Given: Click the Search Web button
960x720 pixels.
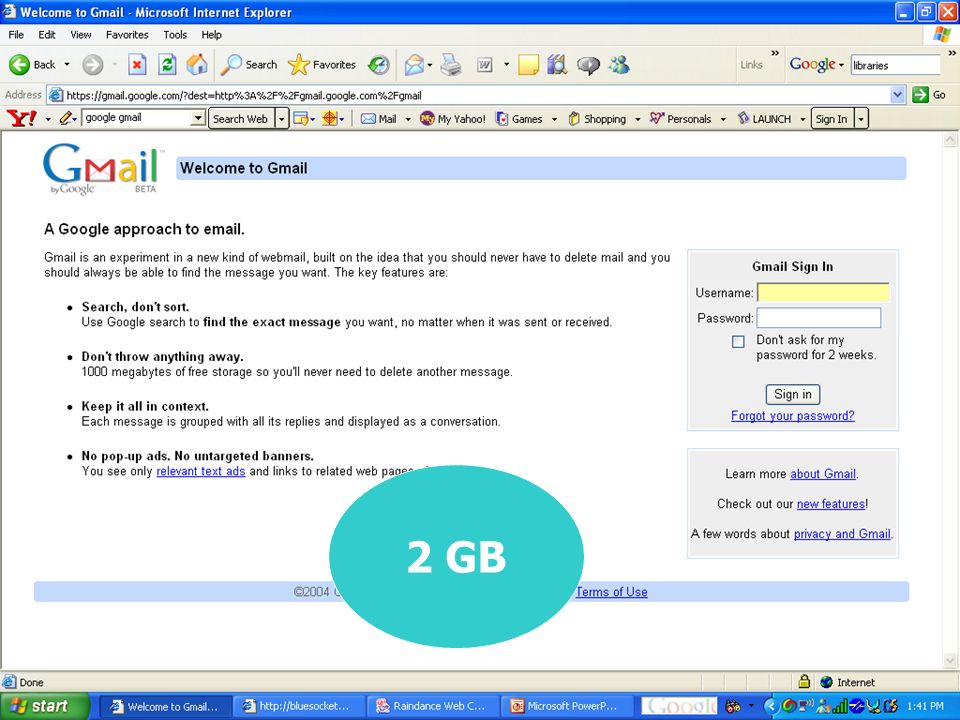Looking at the screenshot, I should pyautogui.click(x=241, y=119).
